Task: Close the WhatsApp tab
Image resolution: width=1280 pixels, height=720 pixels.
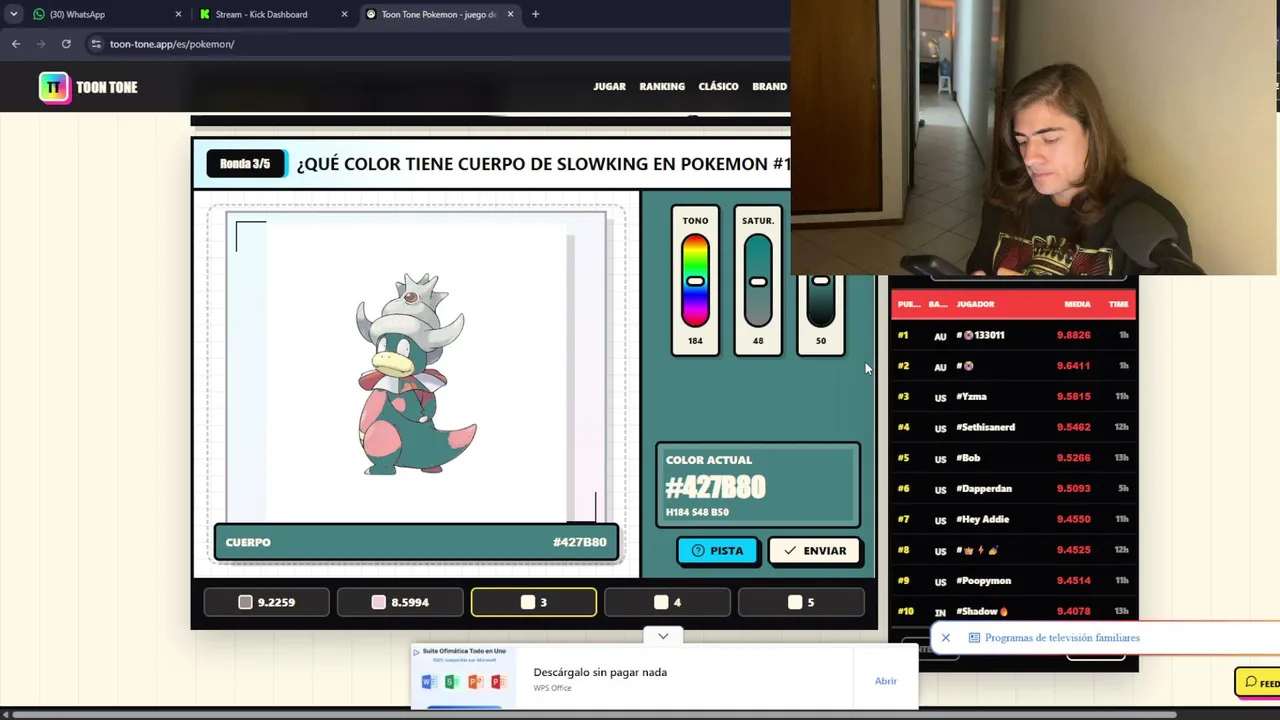Action: (178, 14)
